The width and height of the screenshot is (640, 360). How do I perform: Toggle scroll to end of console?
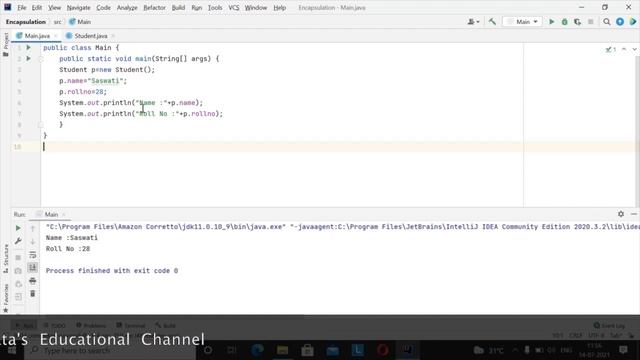(33, 268)
